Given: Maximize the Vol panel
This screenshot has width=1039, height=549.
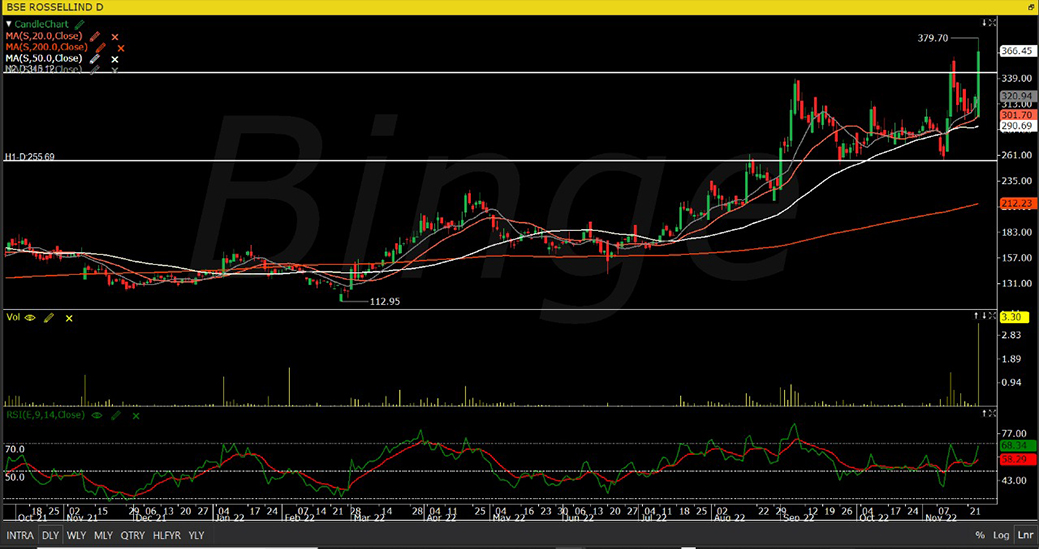Looking at the screenshot, I should point(993,316).
